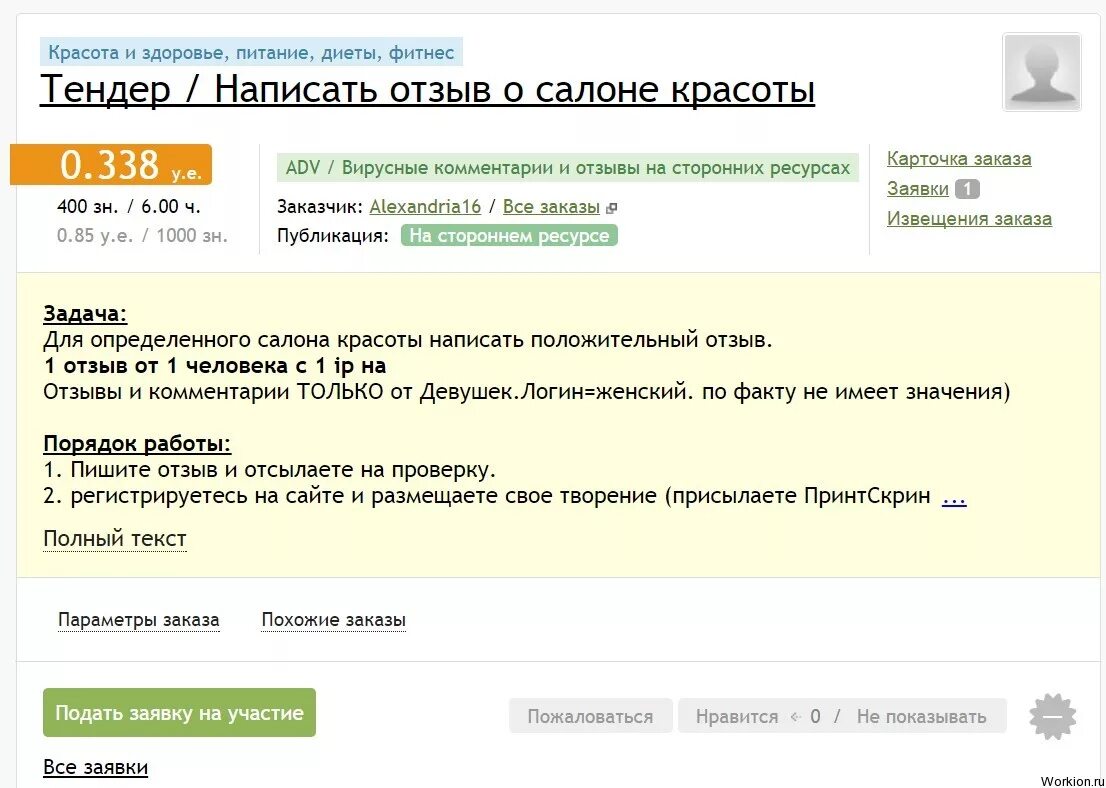Open customer's other orders via external link icon

[609, 207]
